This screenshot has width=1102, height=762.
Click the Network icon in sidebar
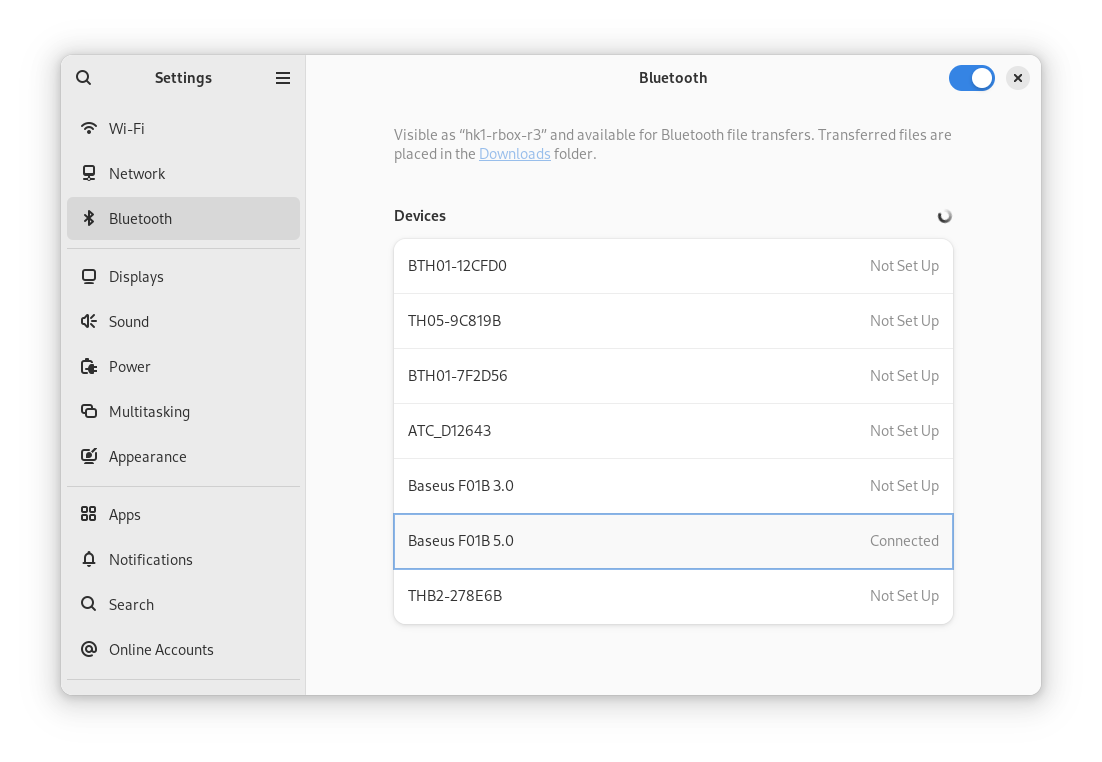(89, 174)
